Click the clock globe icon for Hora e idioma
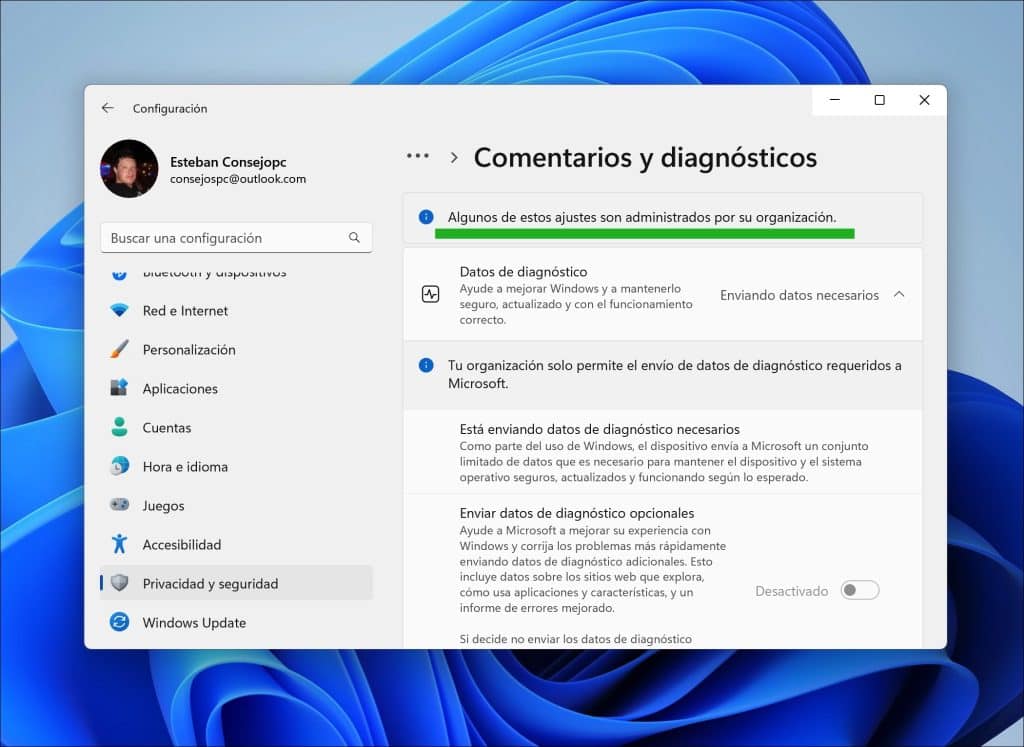Viewport: 1024px width, 747px height. pos(120,466)
